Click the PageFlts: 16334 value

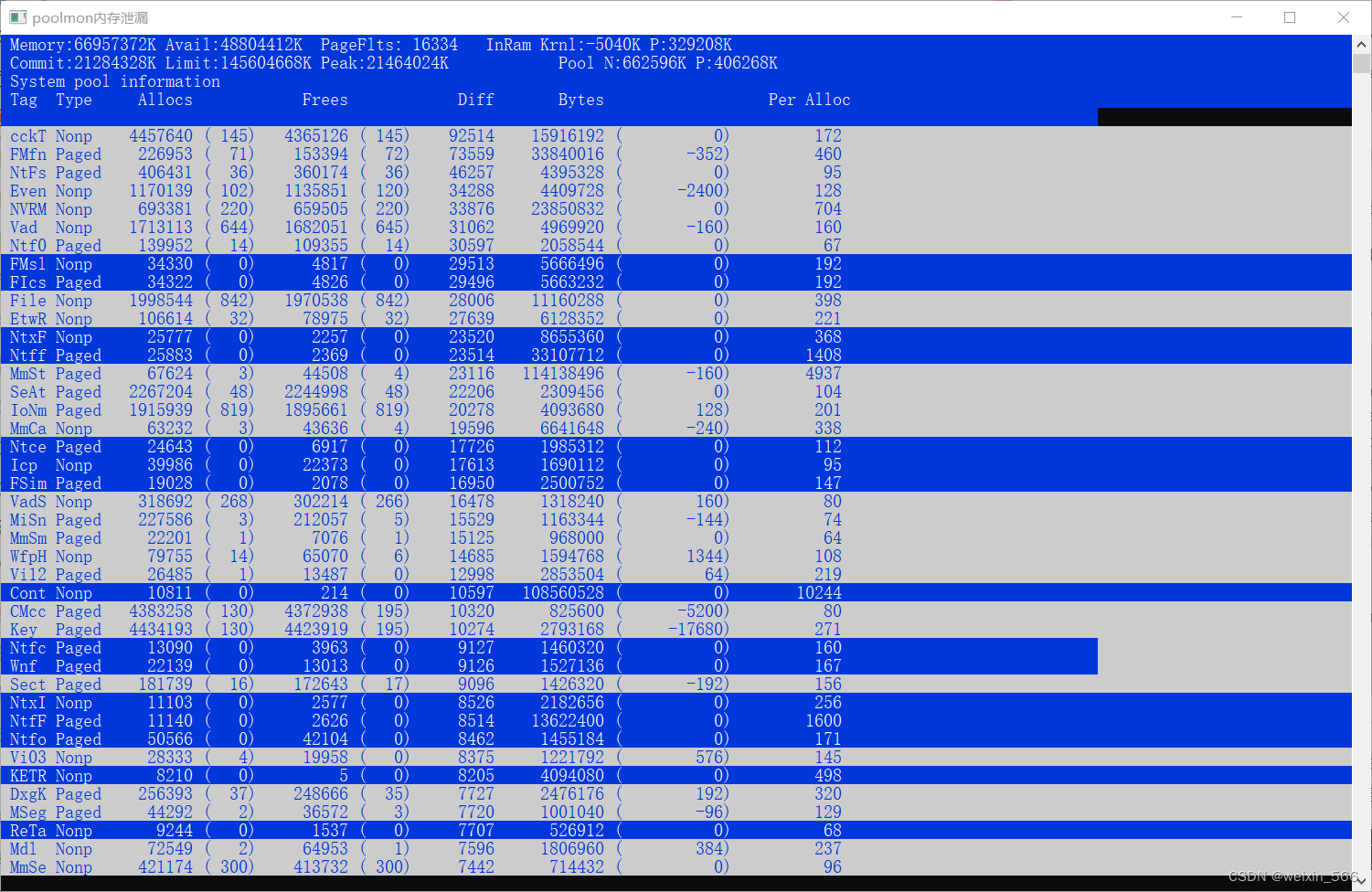tap(389, 45)
